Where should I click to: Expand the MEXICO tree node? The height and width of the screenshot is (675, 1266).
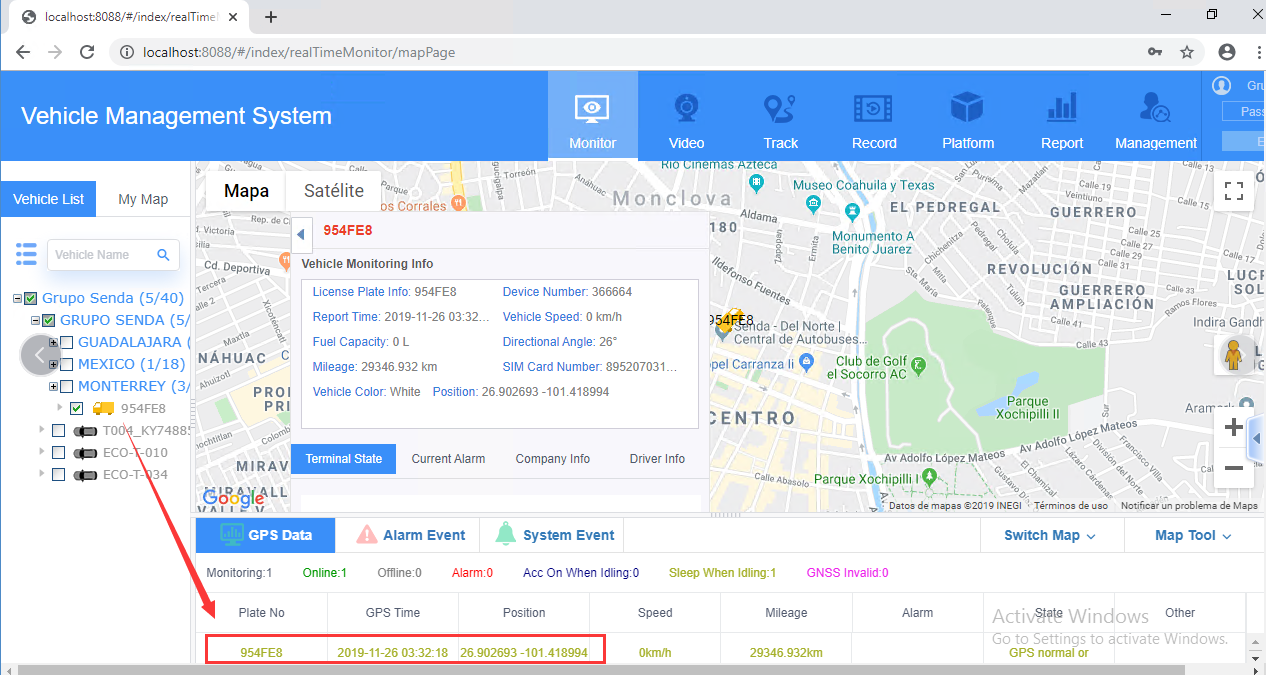pos(54,364)
